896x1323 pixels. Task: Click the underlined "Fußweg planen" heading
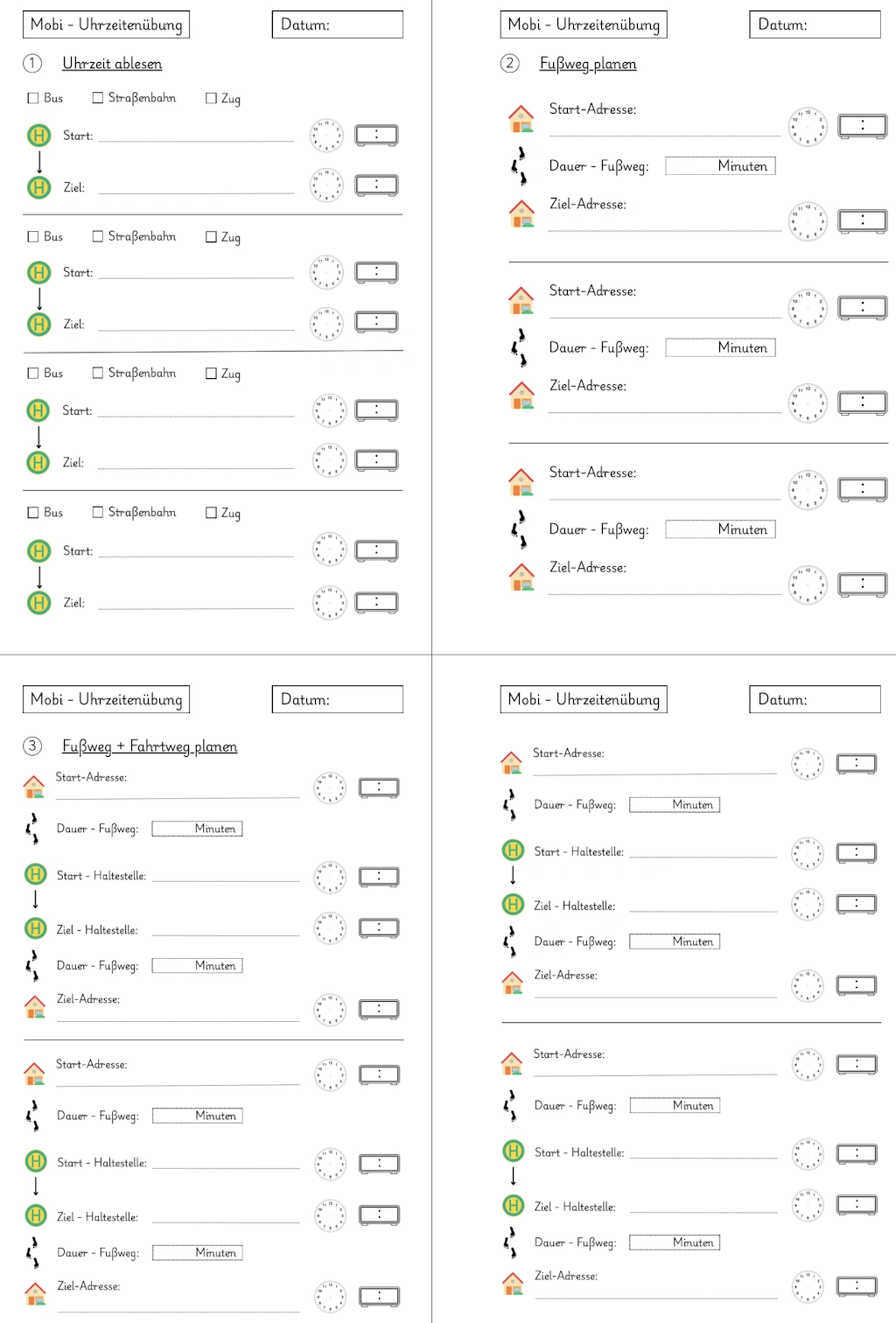click(x=588, y=64)
